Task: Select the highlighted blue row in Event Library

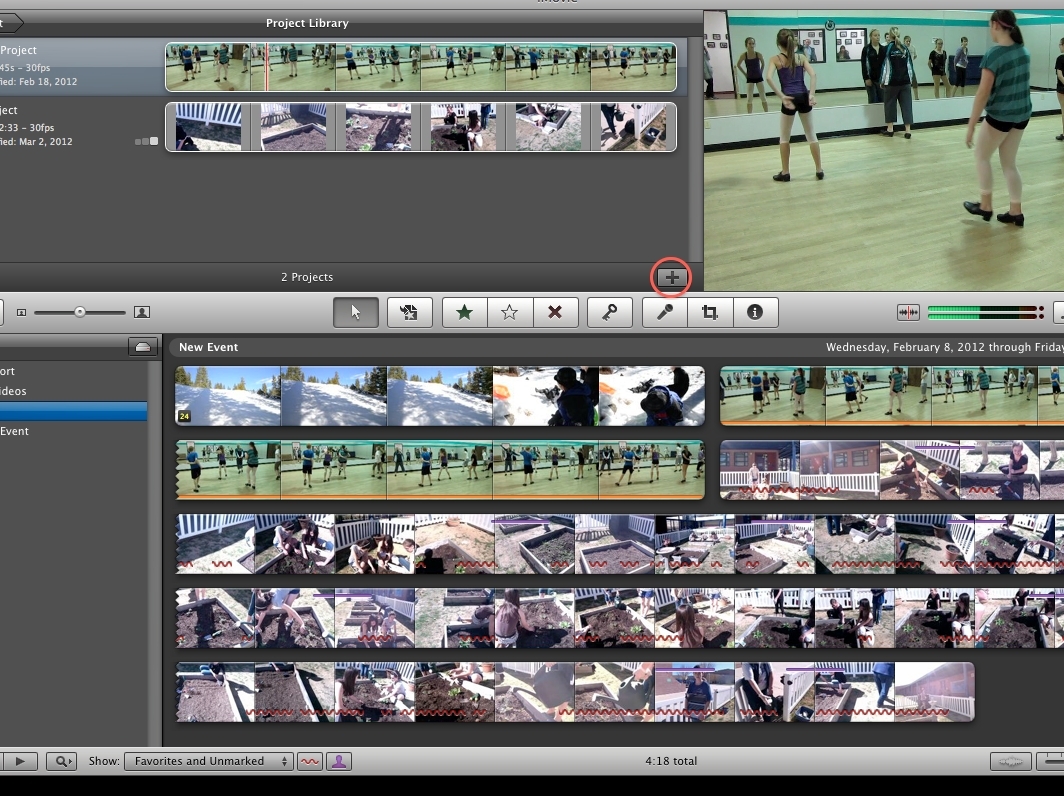Action: [73, 411]
